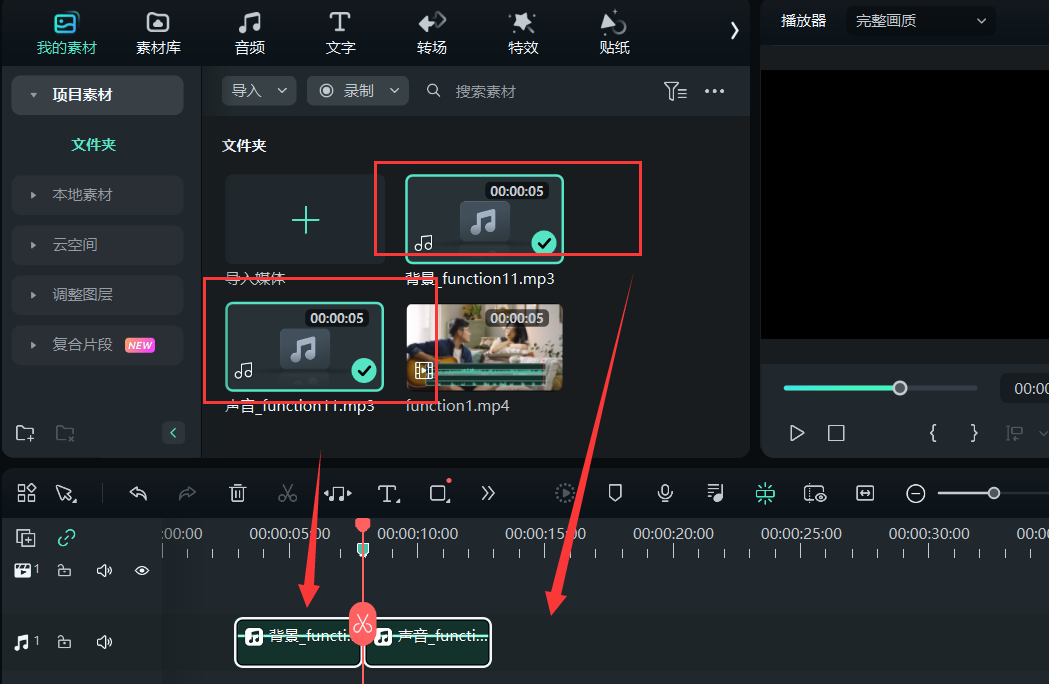
Task: Toggle the eye visibility icon on the video track
Action: pyautogui.click(x=141, y=569)
